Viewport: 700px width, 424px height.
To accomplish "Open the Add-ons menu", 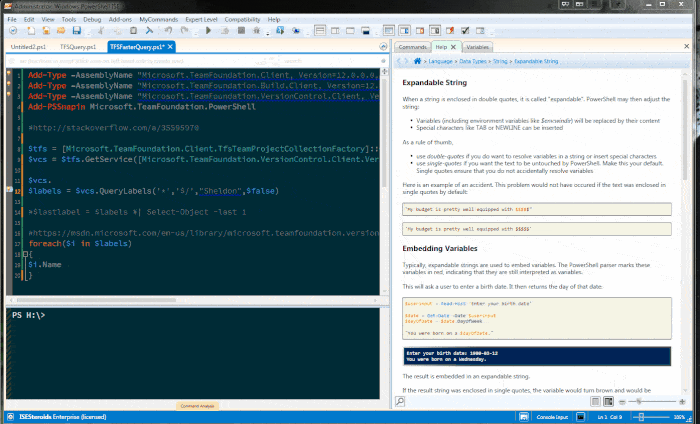I will pos(120,19).
